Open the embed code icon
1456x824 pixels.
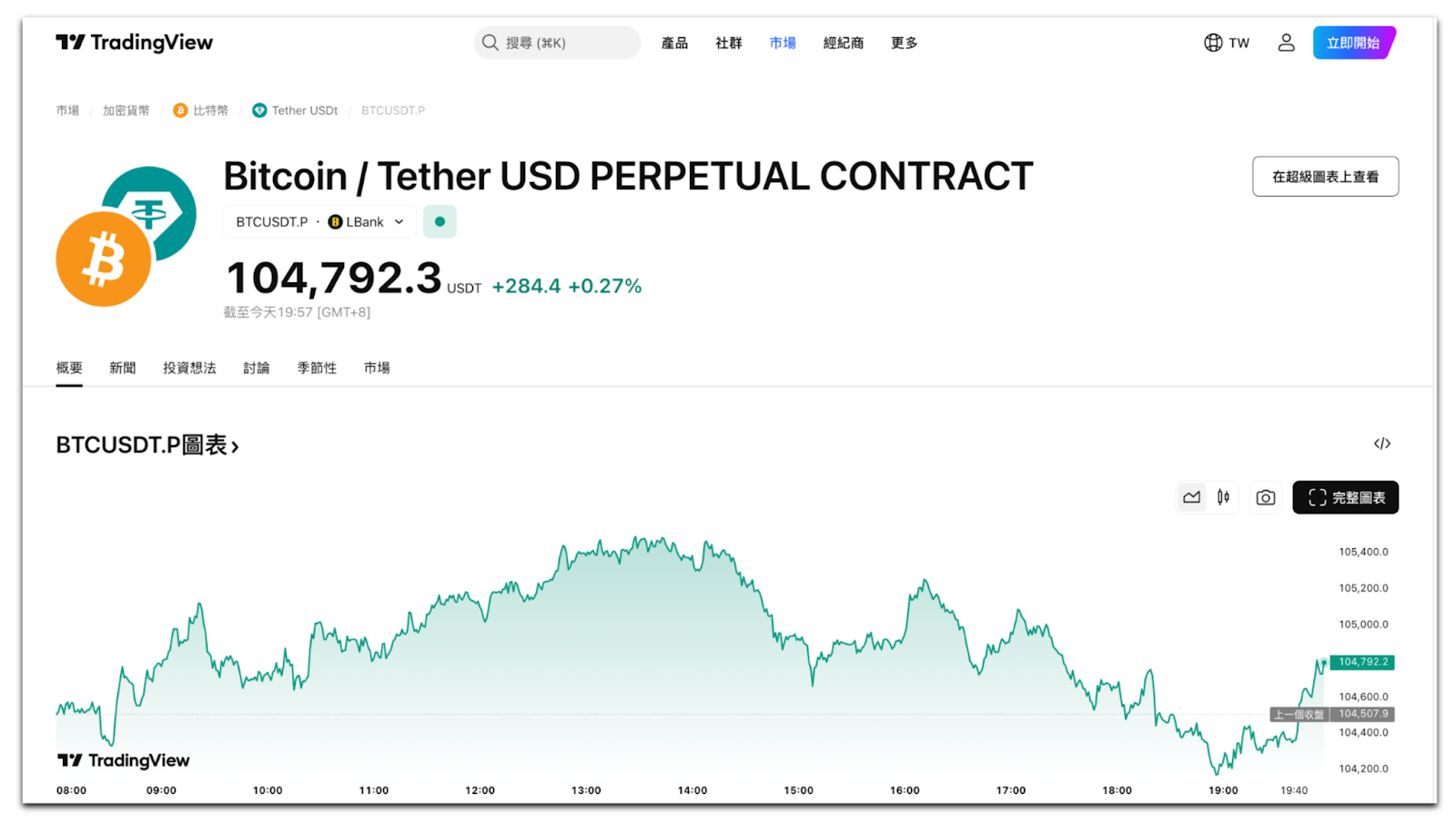(x=1381, y=444)
